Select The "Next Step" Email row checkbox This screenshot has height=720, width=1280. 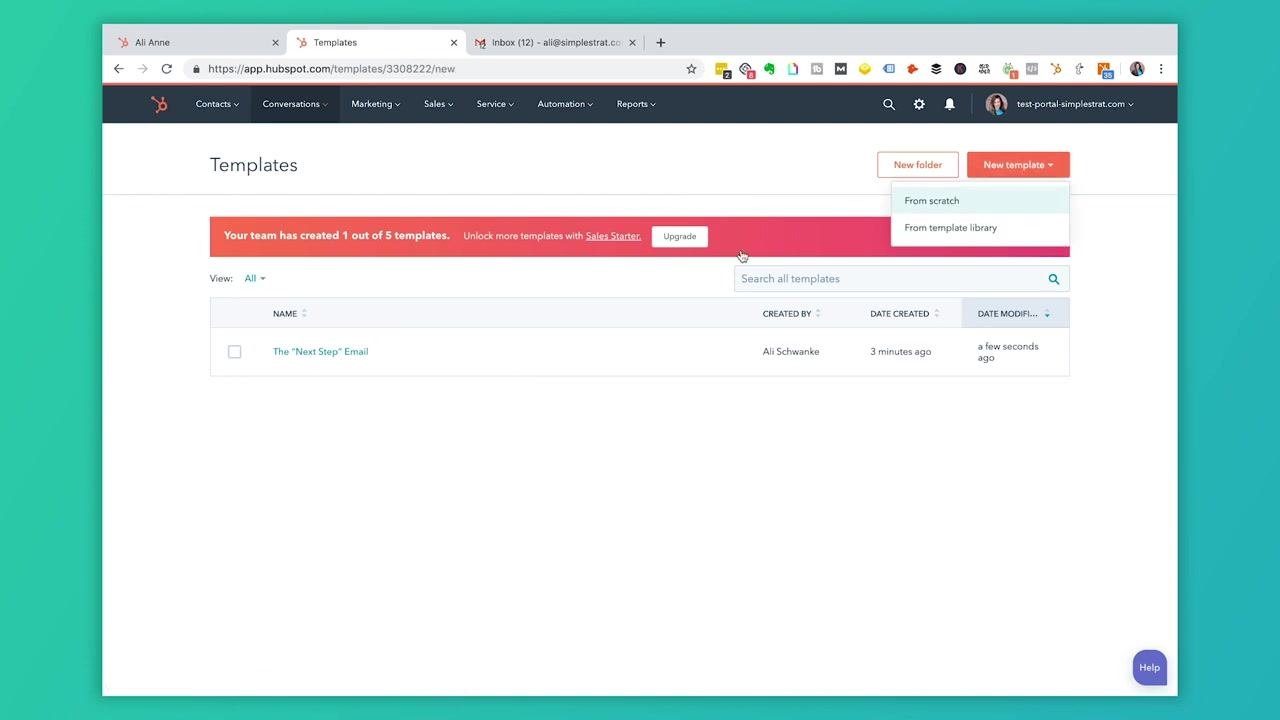click(235, 352)
